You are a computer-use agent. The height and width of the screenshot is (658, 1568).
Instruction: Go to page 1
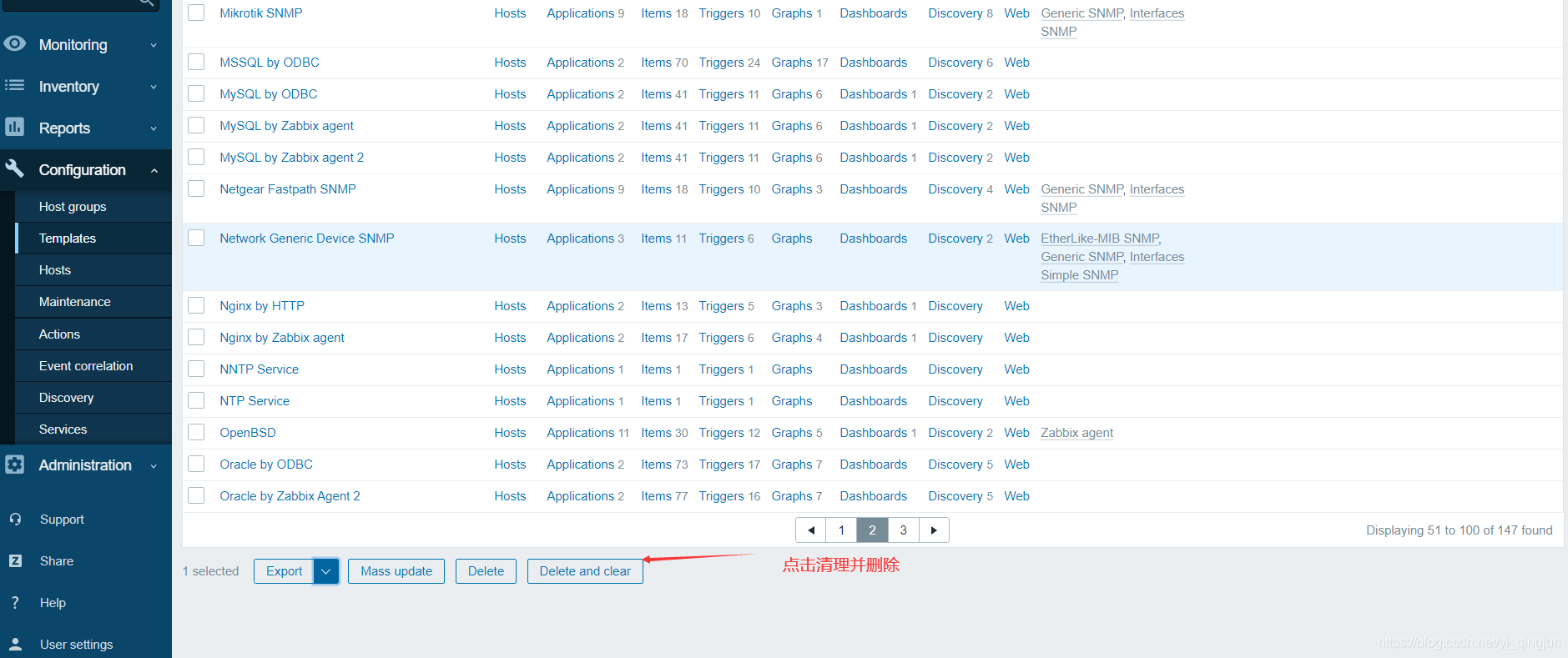click(841, 530)
